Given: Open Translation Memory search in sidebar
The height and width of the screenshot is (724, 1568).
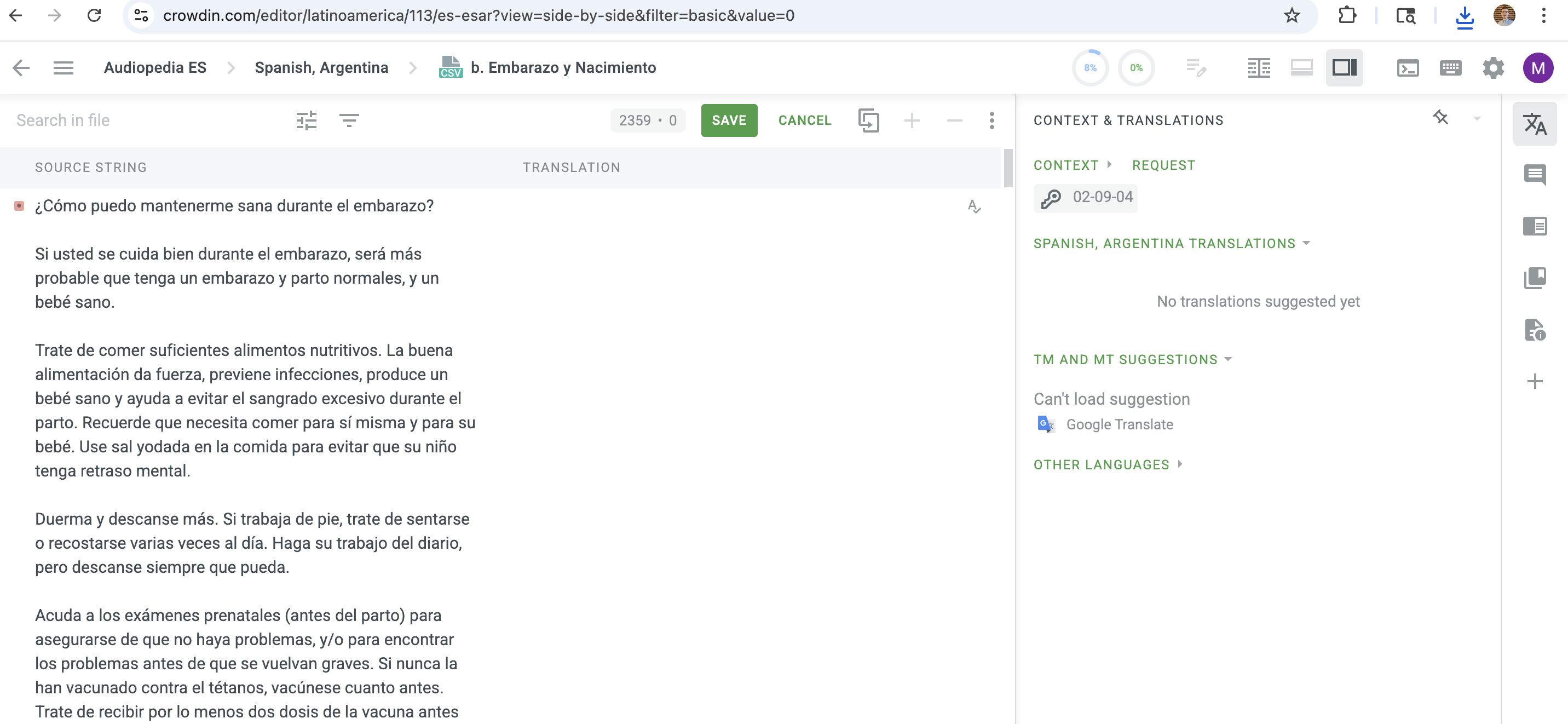Looking at the screenshot, I should click(1534, 278).
